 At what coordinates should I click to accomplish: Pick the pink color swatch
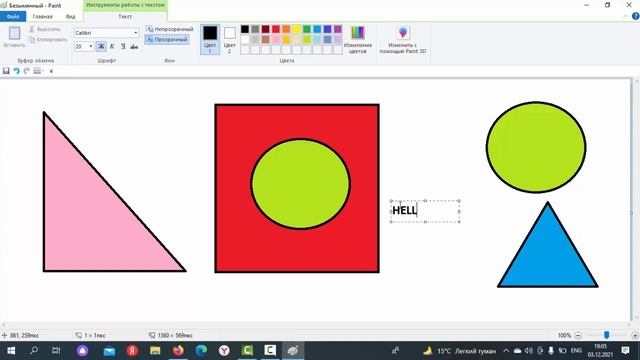click(276, 40)
